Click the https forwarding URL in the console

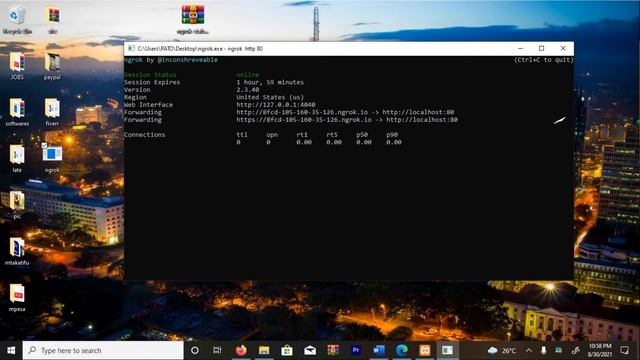point(304,120)
